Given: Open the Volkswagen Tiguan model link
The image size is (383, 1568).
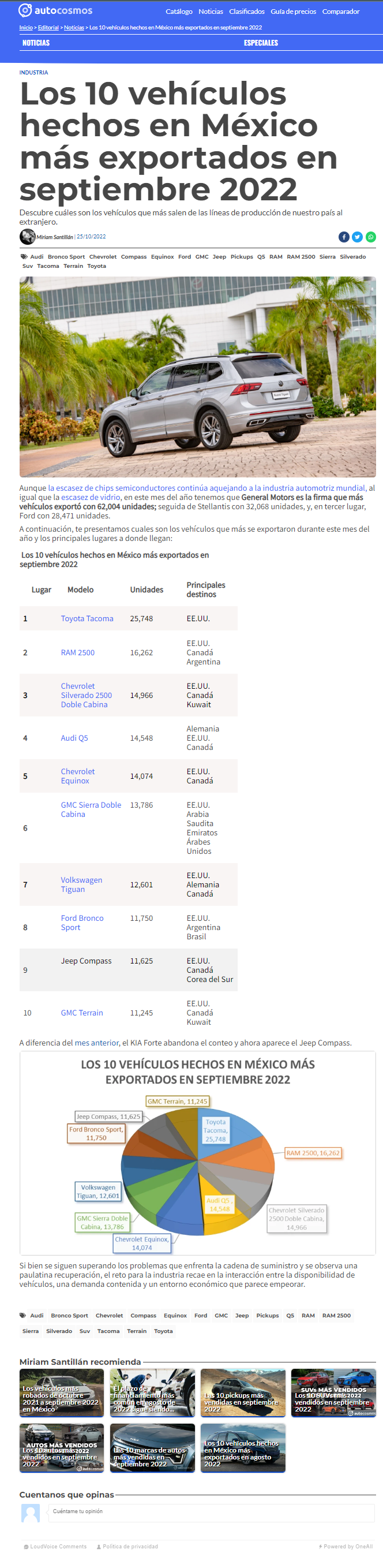Looking at the screenshot, I should click(81, 885).
